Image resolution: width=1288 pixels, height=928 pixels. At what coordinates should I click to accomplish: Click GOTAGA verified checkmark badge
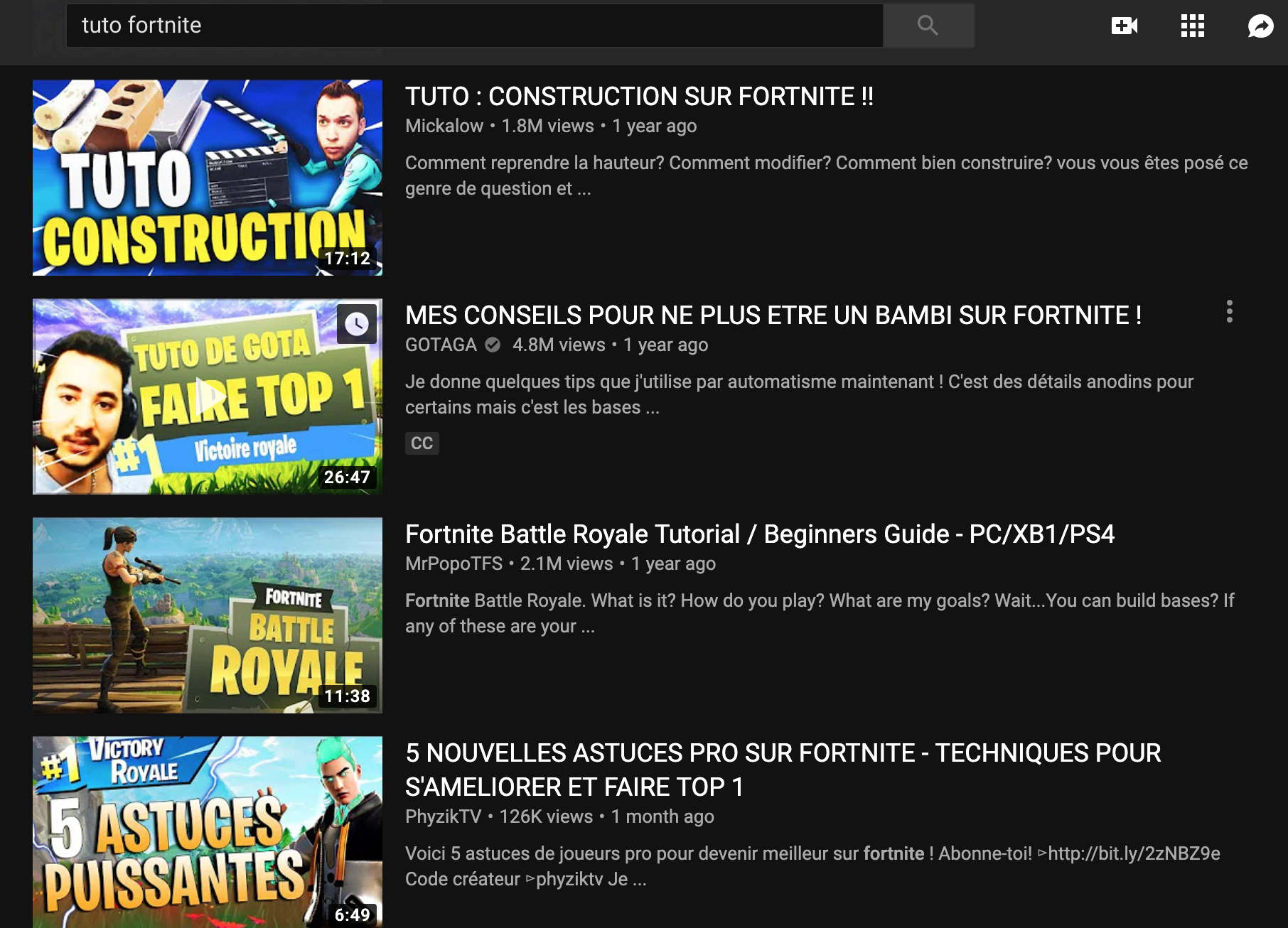click(492, 345)
